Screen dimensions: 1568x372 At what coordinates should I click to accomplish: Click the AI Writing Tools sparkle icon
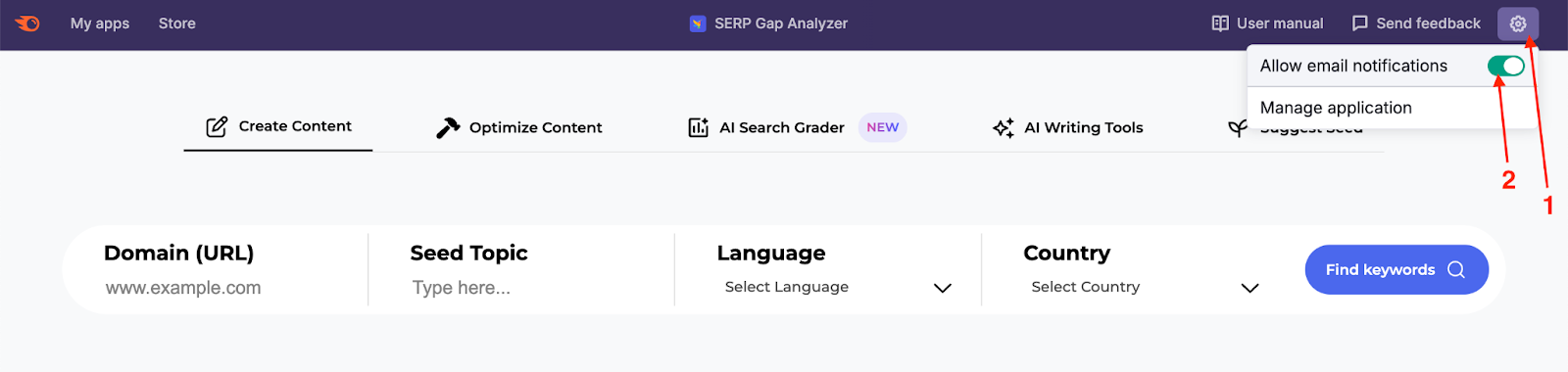[1004, 127]
